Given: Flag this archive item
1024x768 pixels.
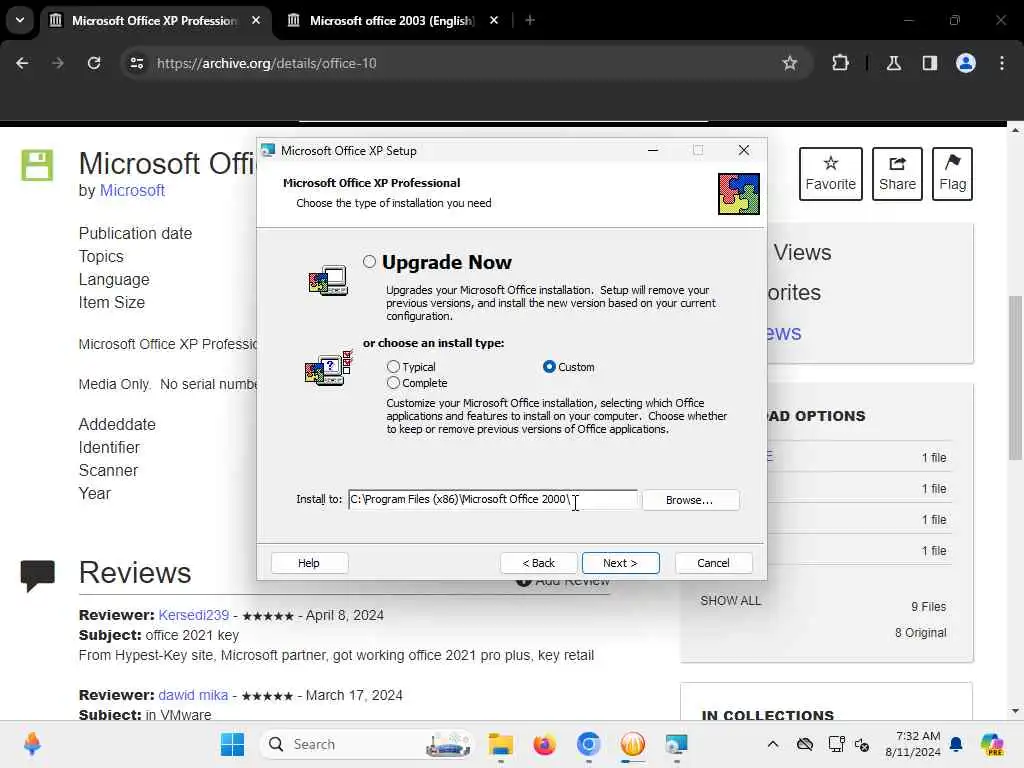Looking at the screenshot, I should click(952, 174).
